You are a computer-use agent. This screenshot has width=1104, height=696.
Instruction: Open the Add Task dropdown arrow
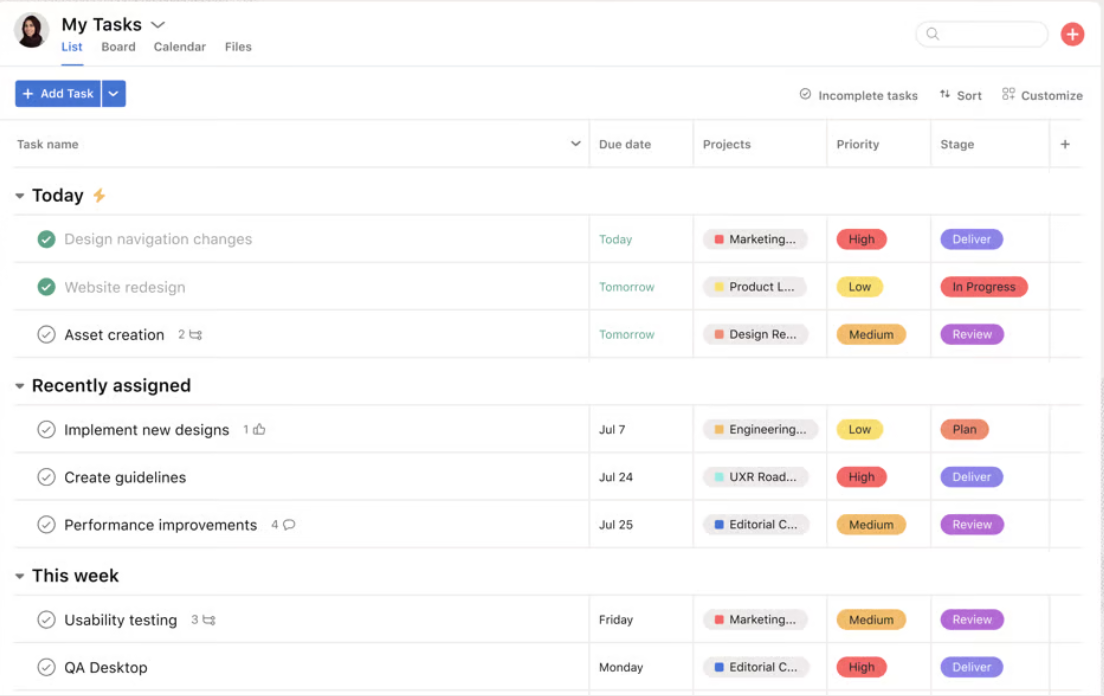[113, 94]
